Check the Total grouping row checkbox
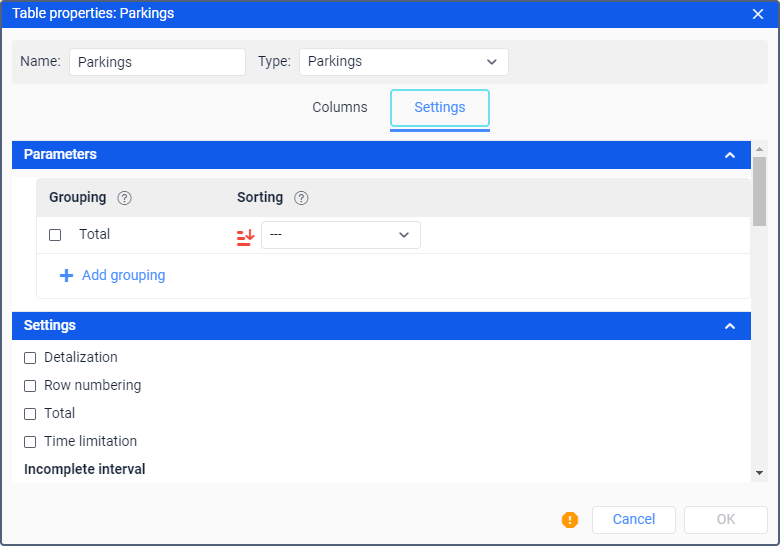The width and height of the screenshot is (780, 546). 55,235
